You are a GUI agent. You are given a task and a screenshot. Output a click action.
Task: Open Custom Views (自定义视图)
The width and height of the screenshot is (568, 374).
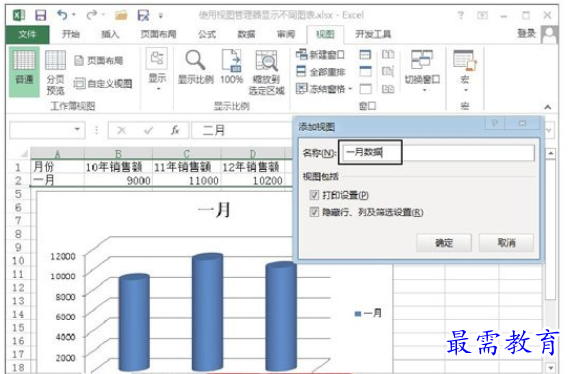tap(103, 84)
